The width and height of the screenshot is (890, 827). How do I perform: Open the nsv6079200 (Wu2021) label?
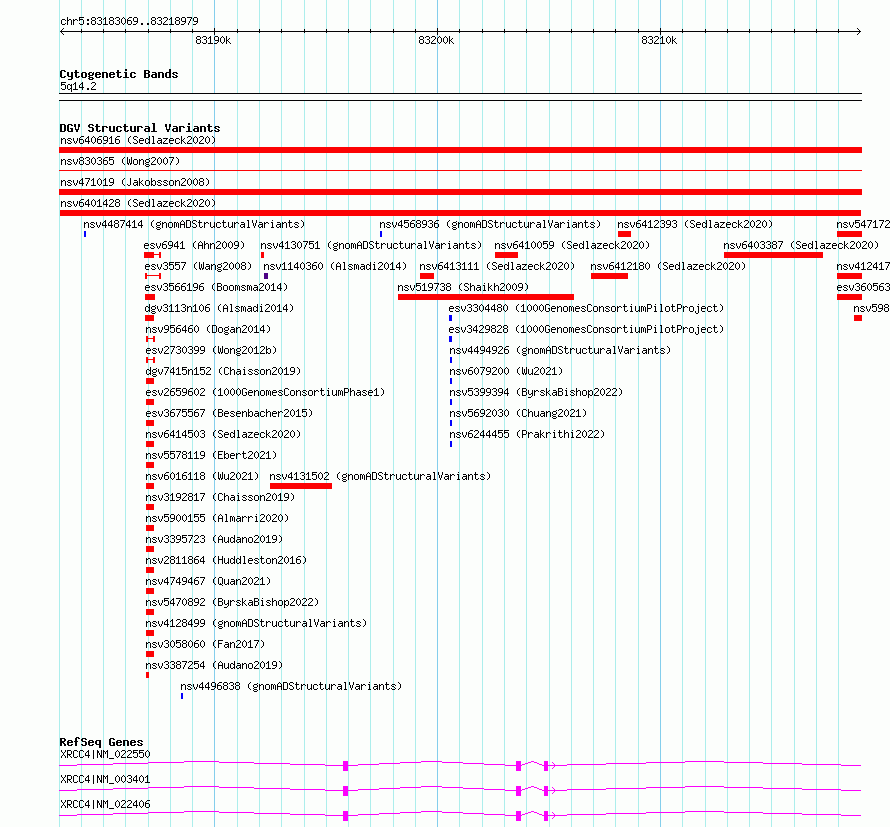coord(506,371)
